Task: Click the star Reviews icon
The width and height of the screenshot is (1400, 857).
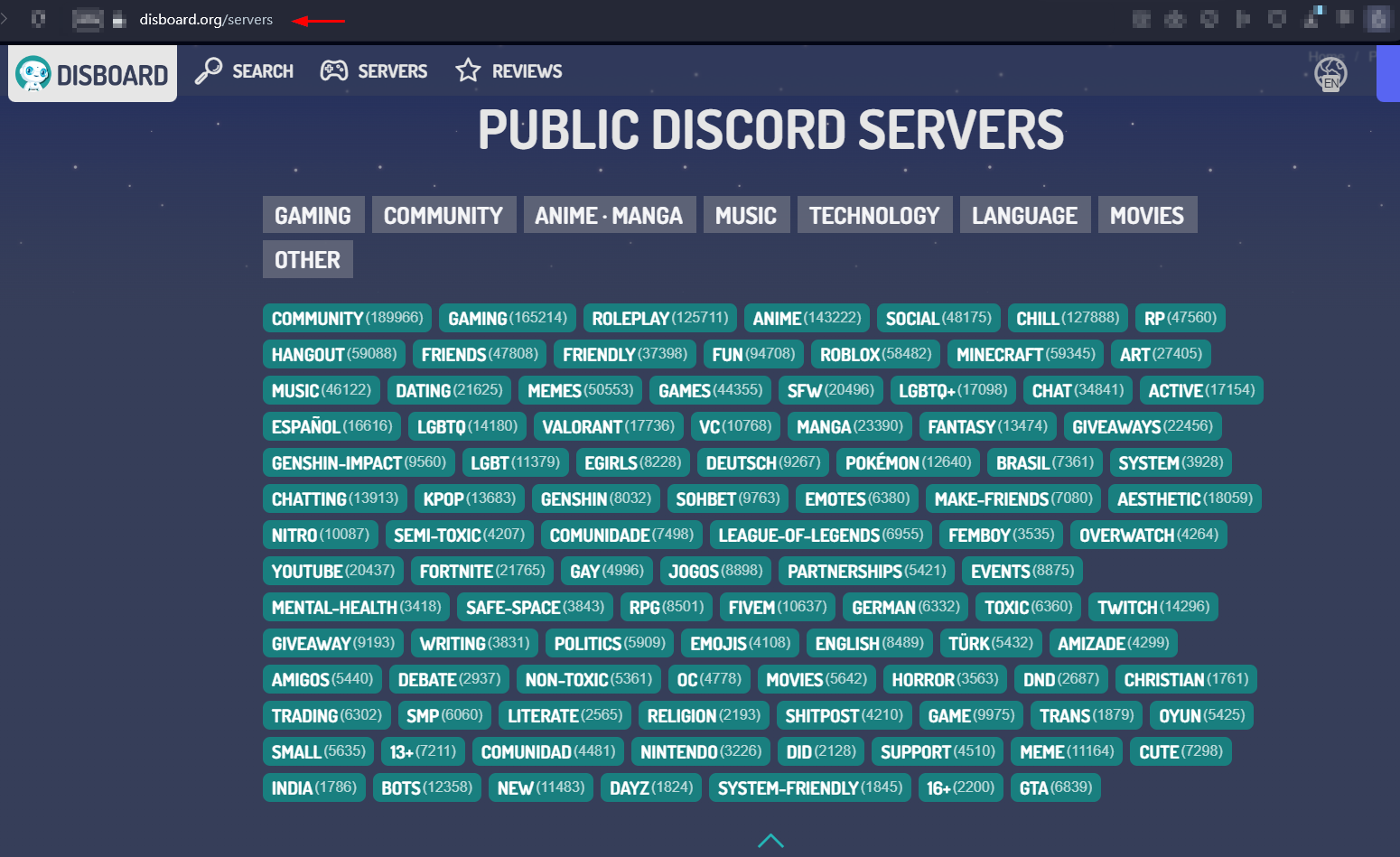Action: pyautogui.click(x=468, y=70)
